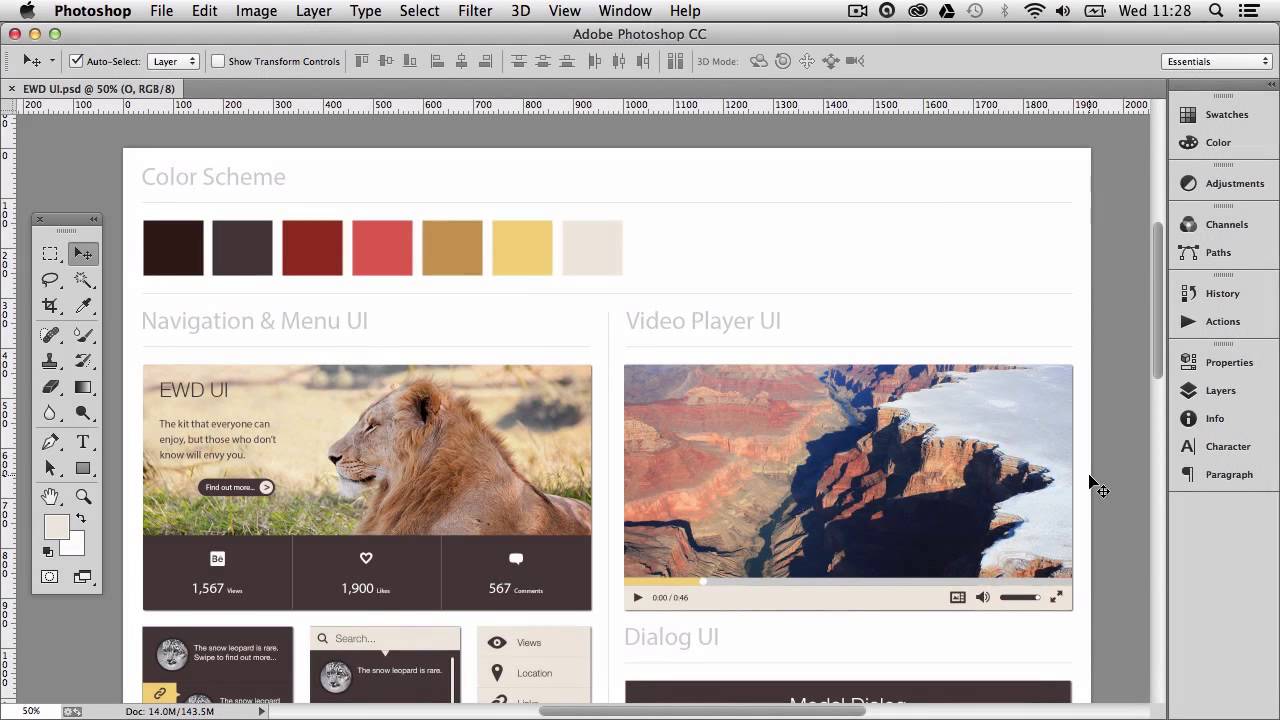The image size is (1280, 720).
Task: Select the Lasso tool
Action: 50,281
